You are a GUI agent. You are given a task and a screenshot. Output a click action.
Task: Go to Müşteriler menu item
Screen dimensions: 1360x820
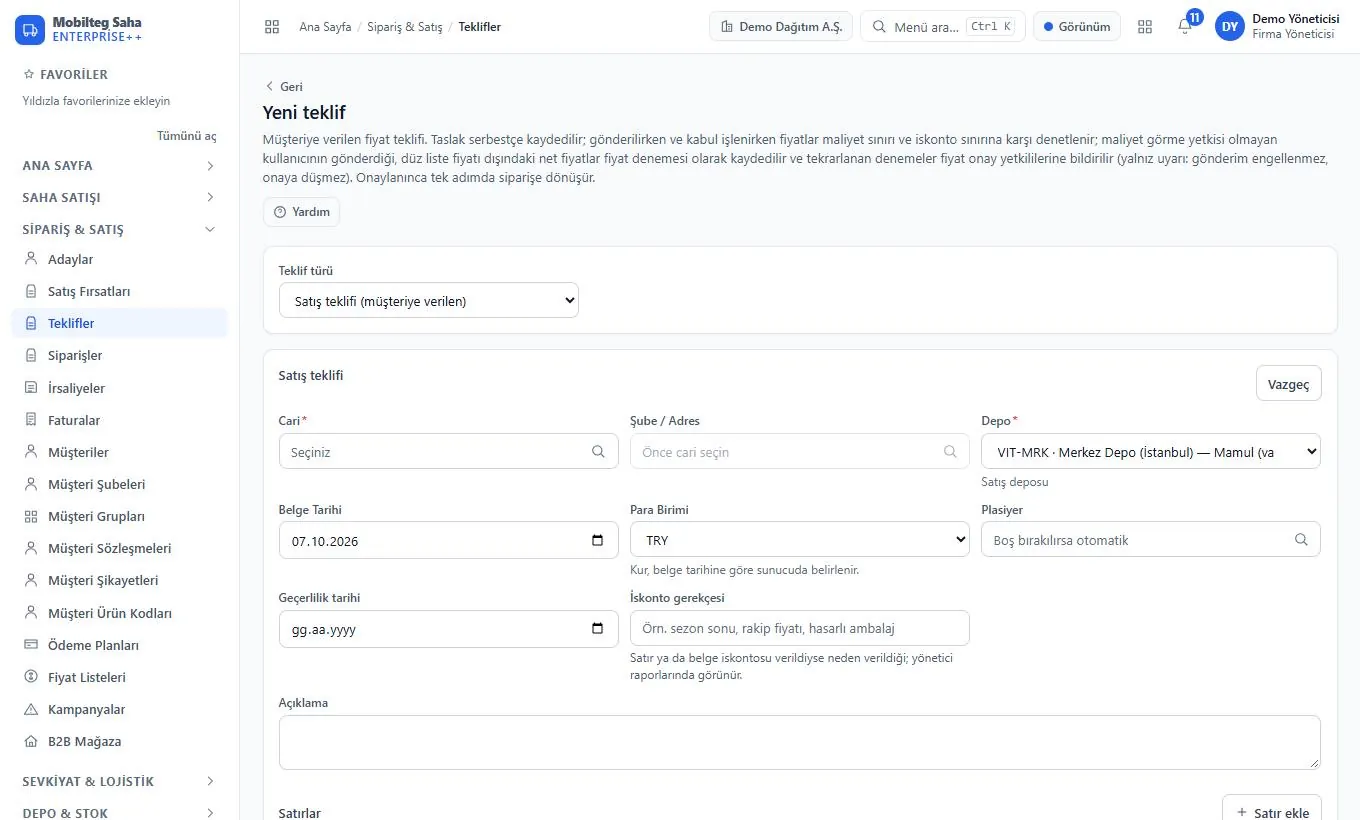click(119, 452)
